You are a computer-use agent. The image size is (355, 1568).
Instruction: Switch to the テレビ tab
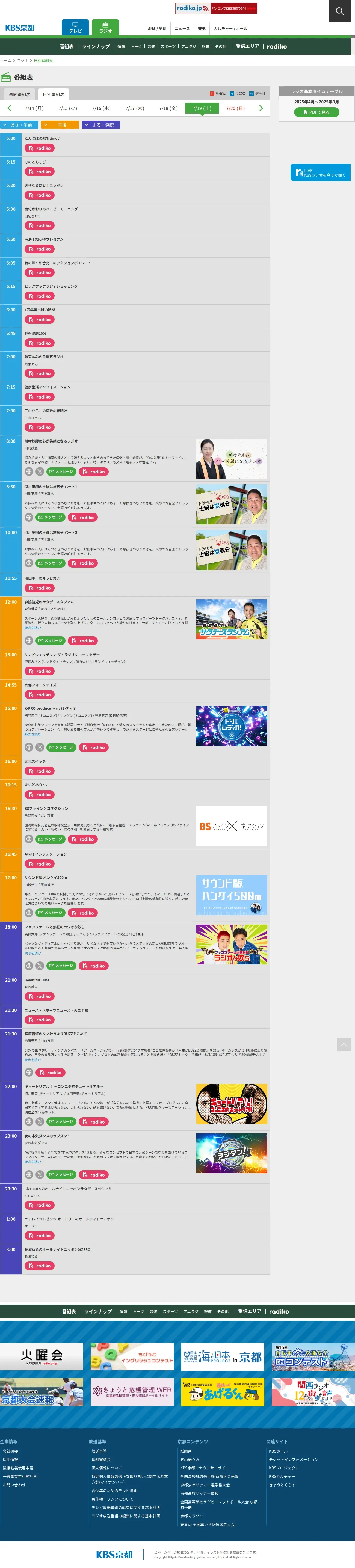coord(76,27)
